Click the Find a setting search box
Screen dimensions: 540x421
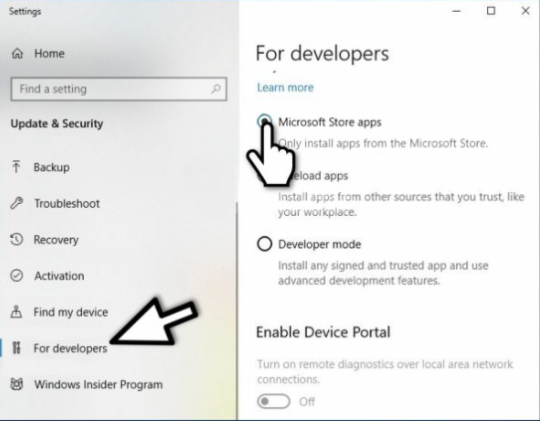click(118, 89)
